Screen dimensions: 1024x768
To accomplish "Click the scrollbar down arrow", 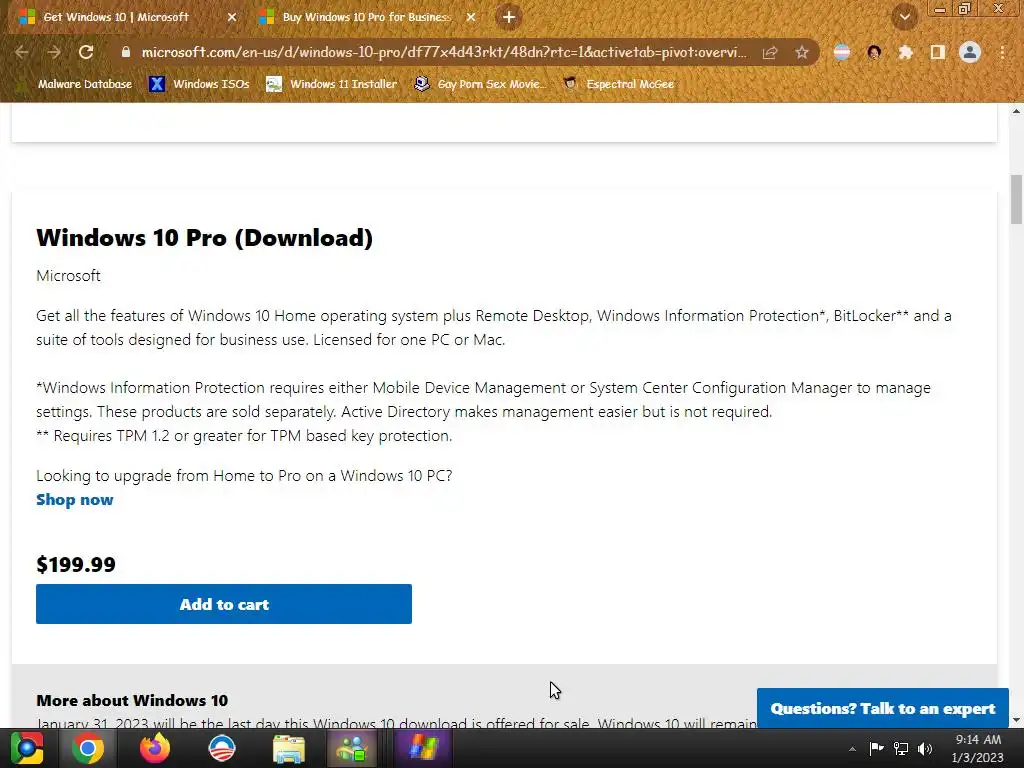I will coord(1016,720).
